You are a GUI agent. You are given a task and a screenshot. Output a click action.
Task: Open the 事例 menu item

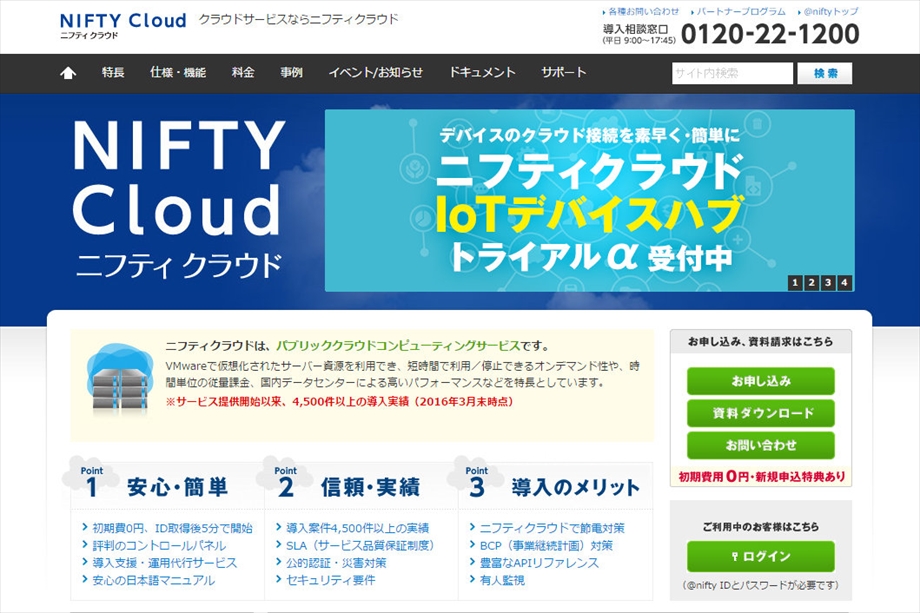tap(291, 72)
